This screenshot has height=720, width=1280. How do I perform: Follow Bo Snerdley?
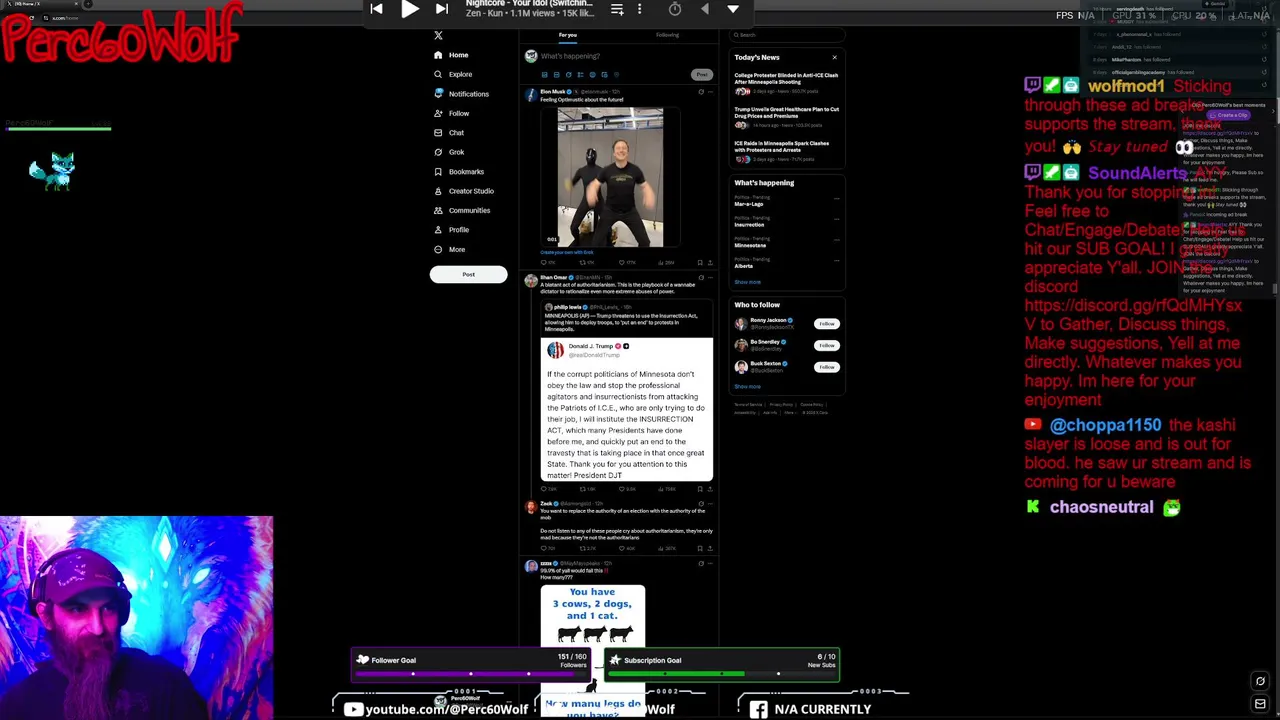tap(826, 346)
